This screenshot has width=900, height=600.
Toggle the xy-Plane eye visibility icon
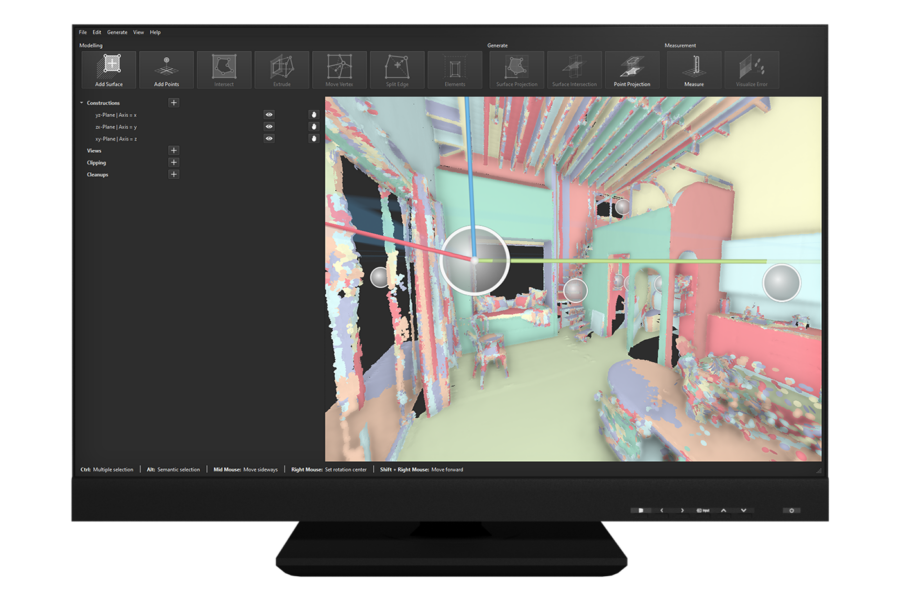[269, 139]
